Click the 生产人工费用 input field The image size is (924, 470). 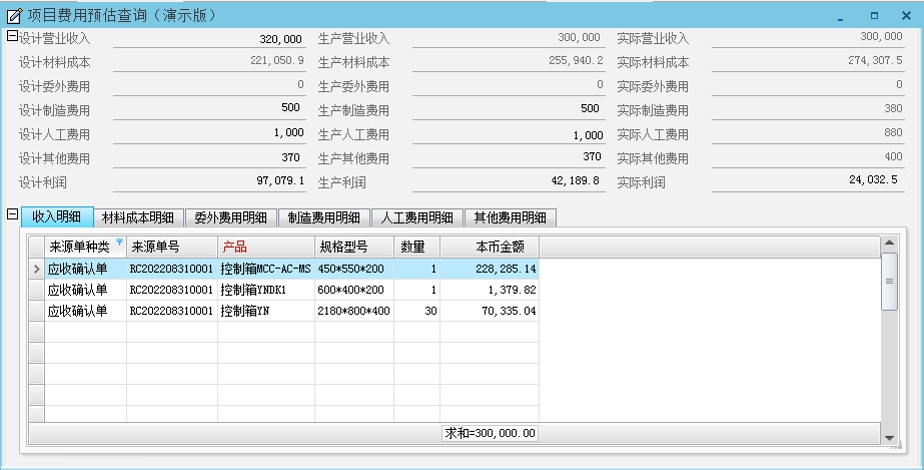coord(507,135)
